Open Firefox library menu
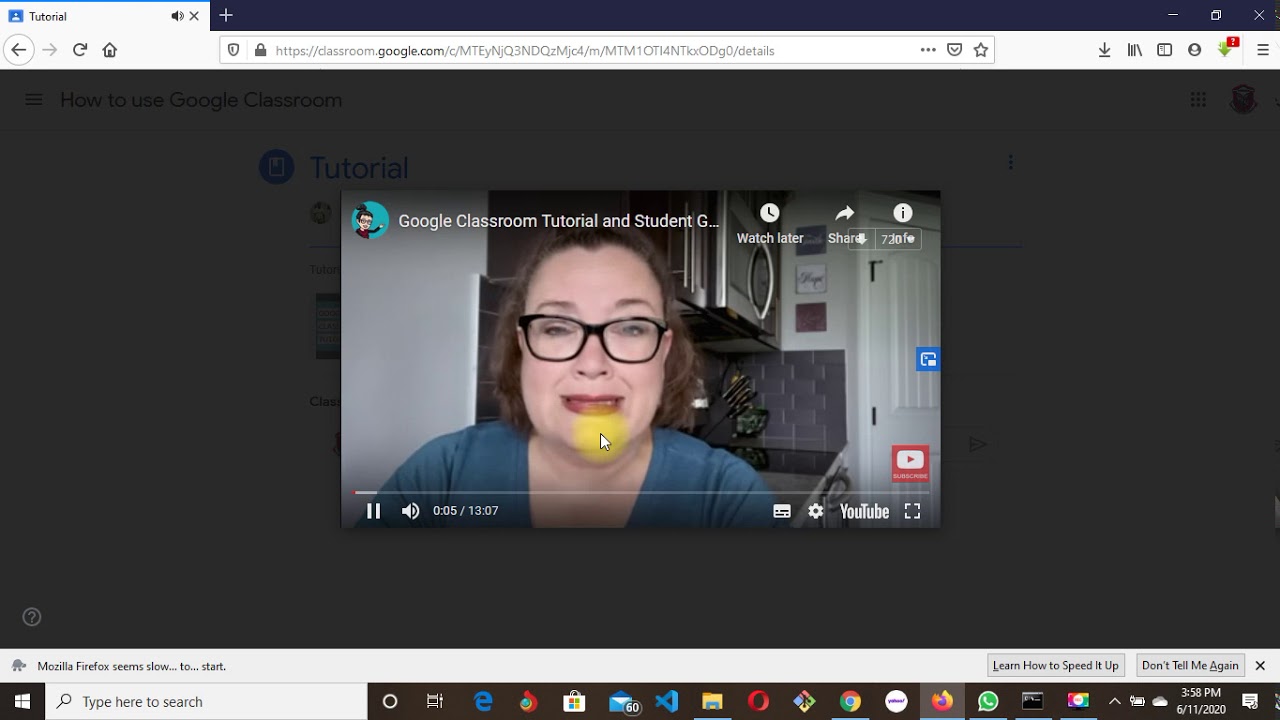Screen dimensions: 1280x720 (1135, 50)
